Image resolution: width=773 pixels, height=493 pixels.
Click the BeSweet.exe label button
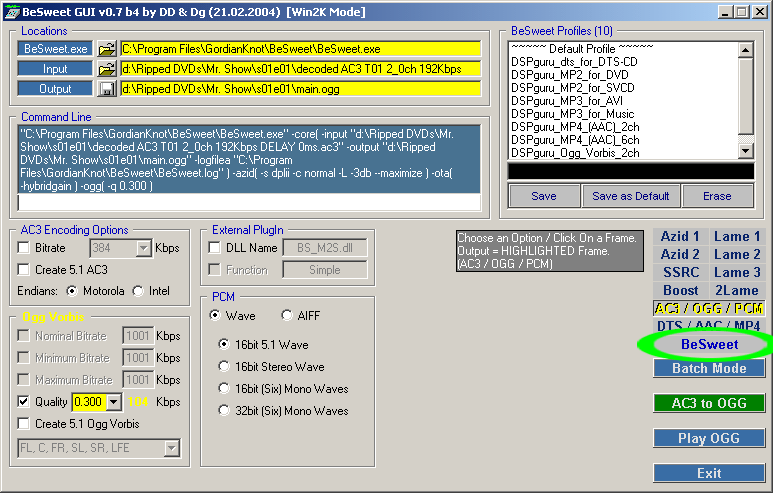point(55,49)
